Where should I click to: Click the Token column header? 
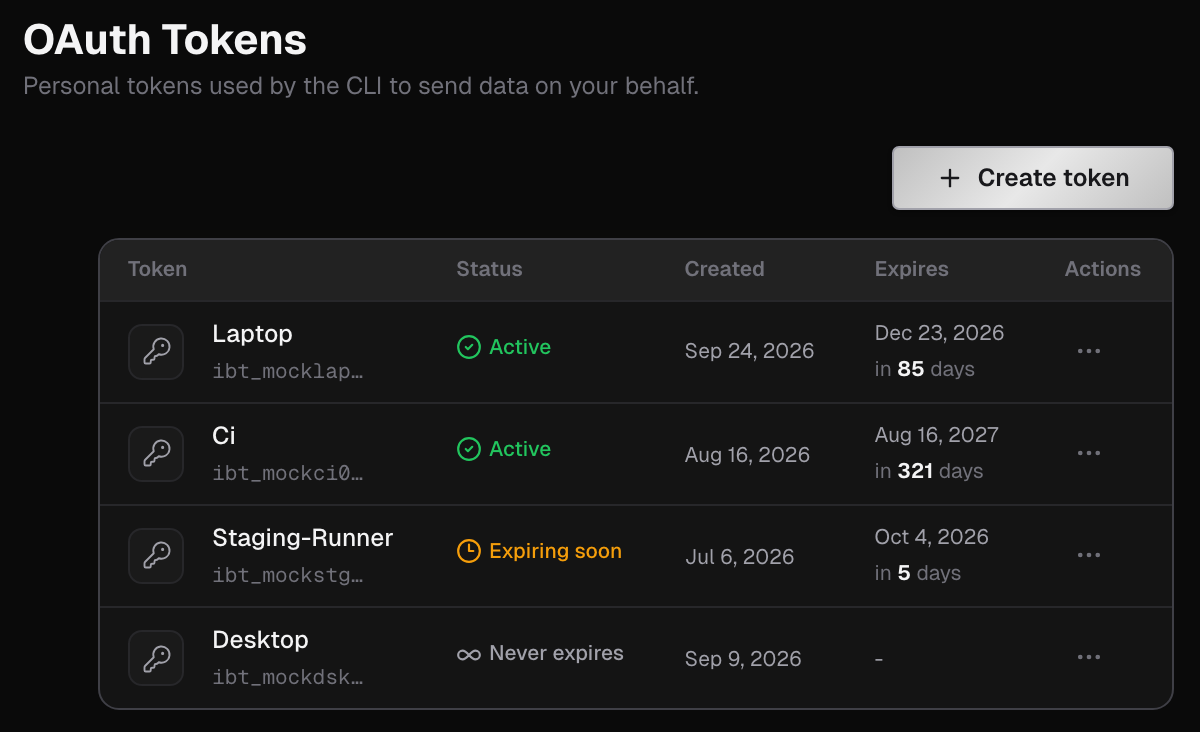pyautogui.click(x=157, y=269)
